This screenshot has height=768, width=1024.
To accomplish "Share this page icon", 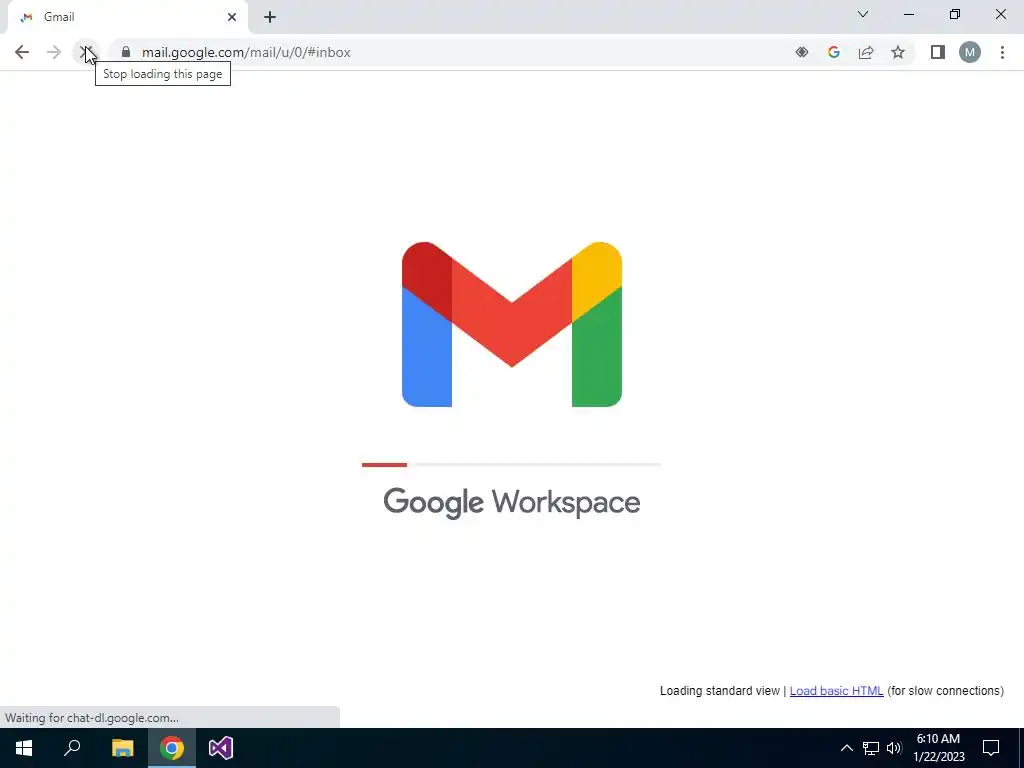I will [866, 52].
